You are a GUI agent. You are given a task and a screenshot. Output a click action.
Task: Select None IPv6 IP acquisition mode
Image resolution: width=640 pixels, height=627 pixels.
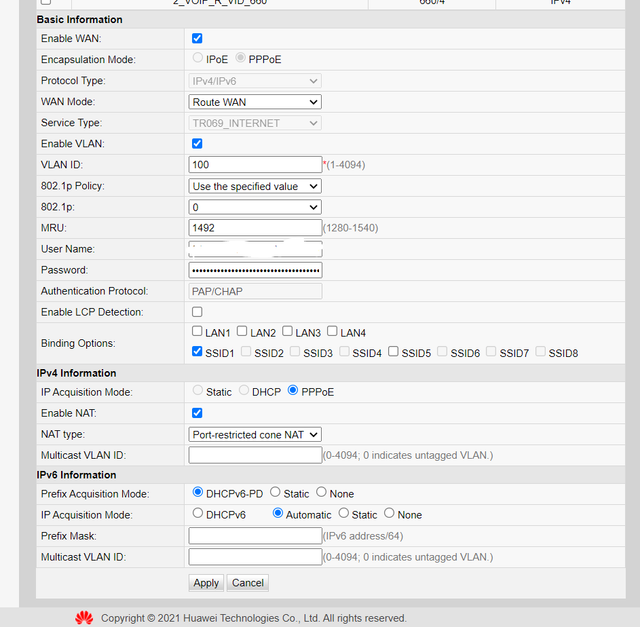[389, 513]
